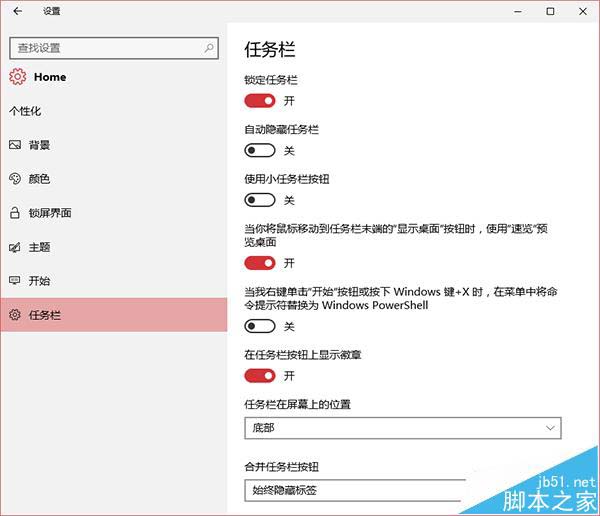Click the 锁屏界面 lock icon
The height and width of the screenshot is (516, 600).
[15, 213]
